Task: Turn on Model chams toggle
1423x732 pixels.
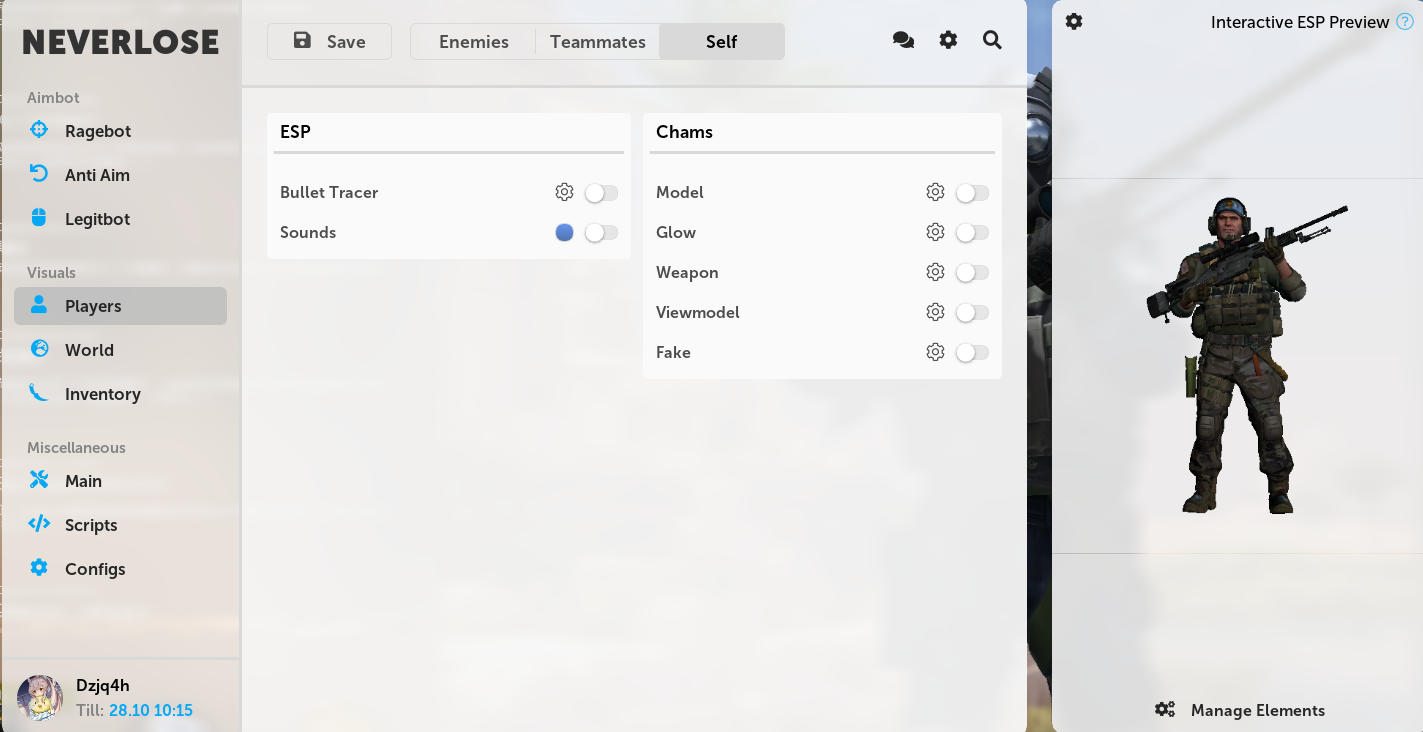Action: (x=972, y=192)
